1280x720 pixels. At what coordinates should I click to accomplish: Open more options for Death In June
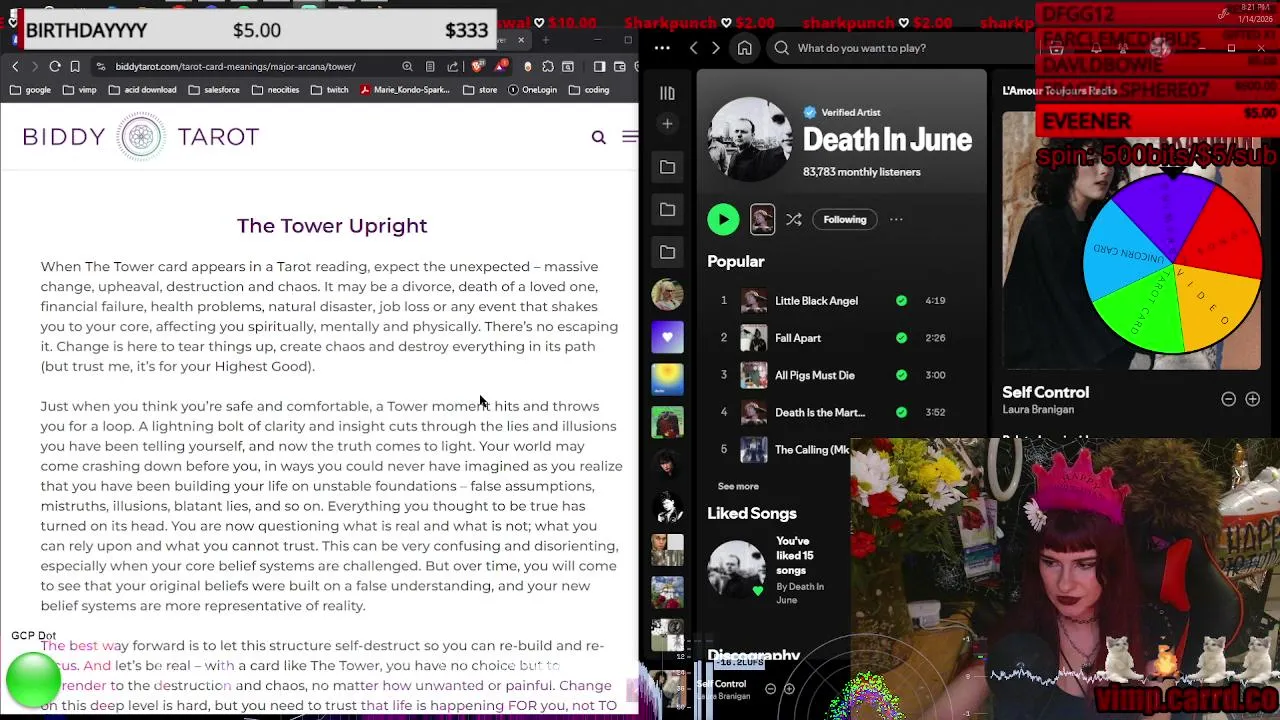click(x=896, y=219)
